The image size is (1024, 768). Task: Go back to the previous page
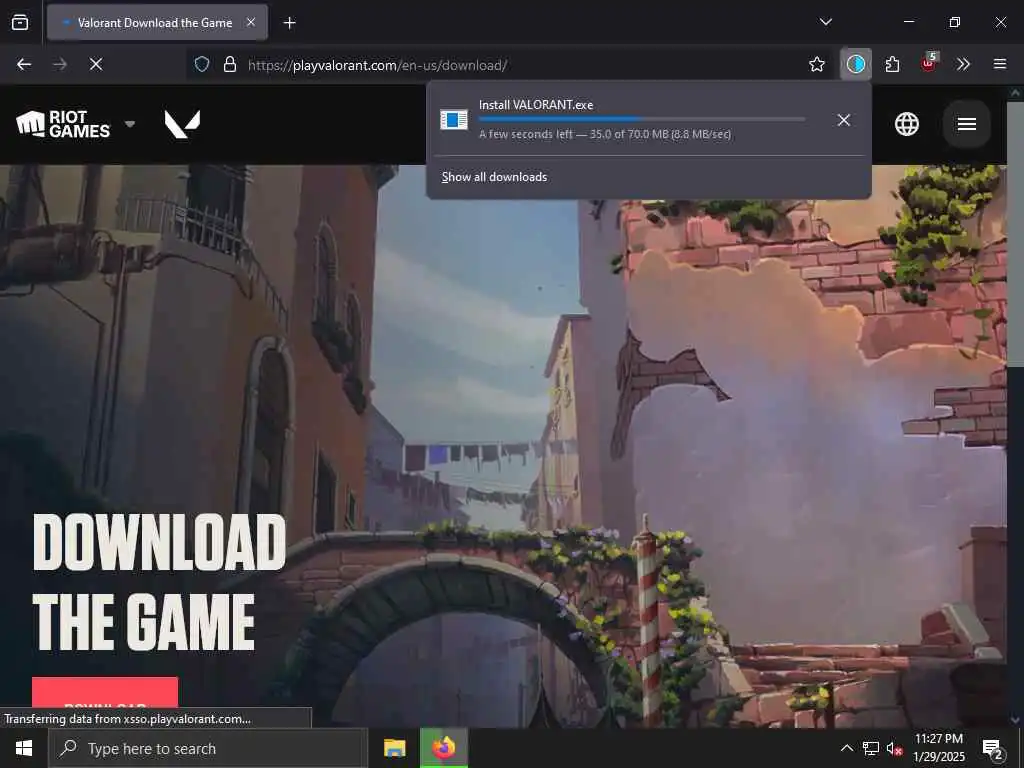24,64
